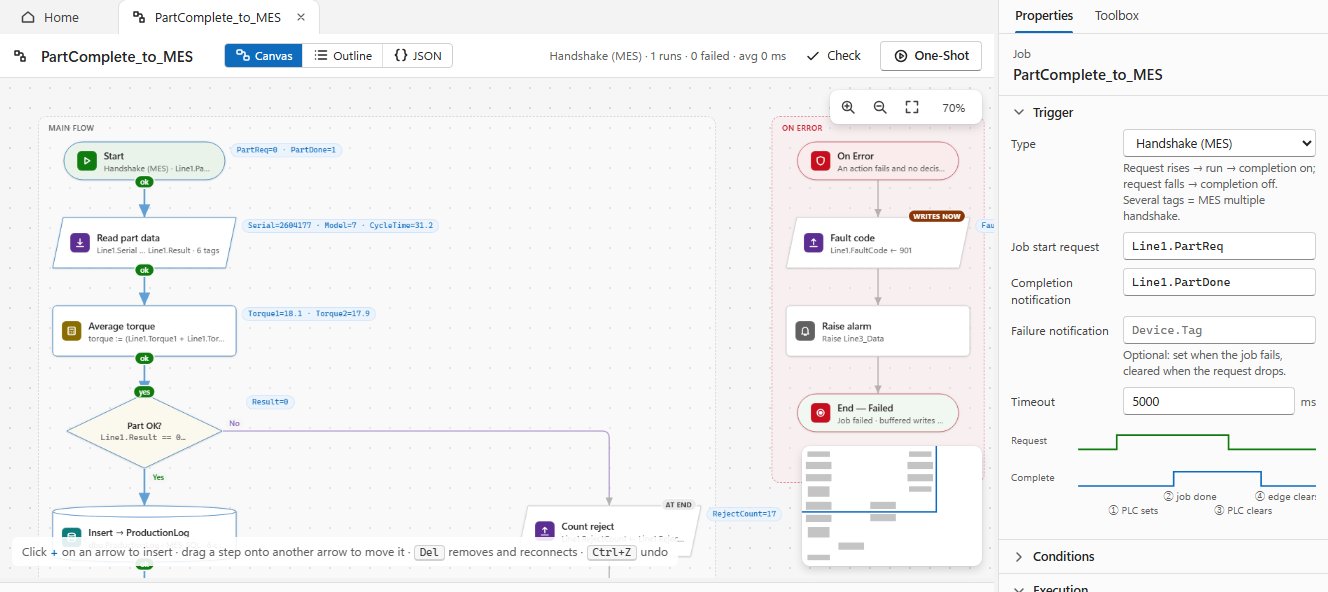Click the Yes branch label
The image size is (1328, 592).
click(x=158, y=477)
